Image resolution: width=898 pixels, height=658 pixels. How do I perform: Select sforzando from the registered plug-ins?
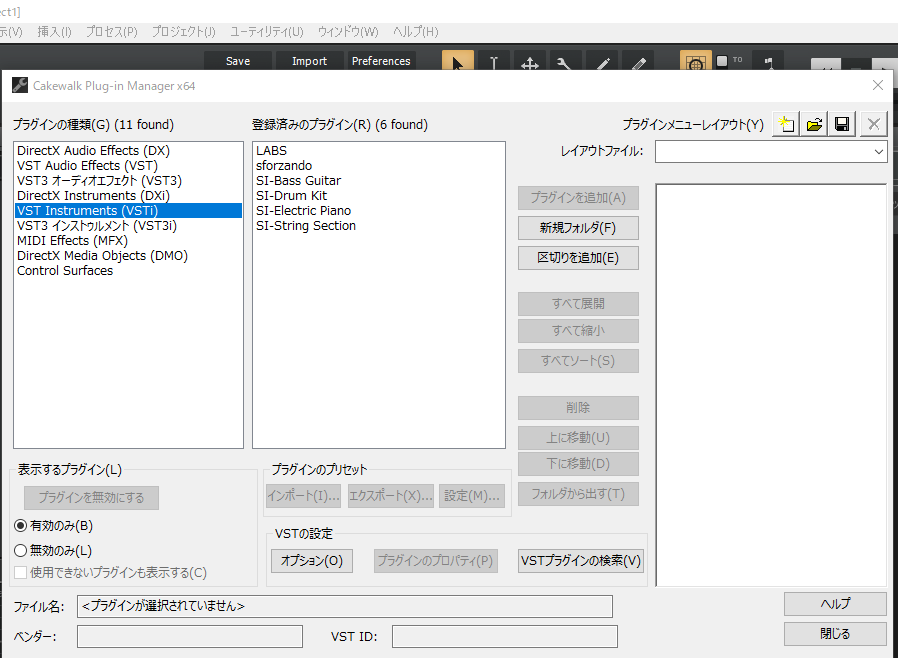coord(286,166)
